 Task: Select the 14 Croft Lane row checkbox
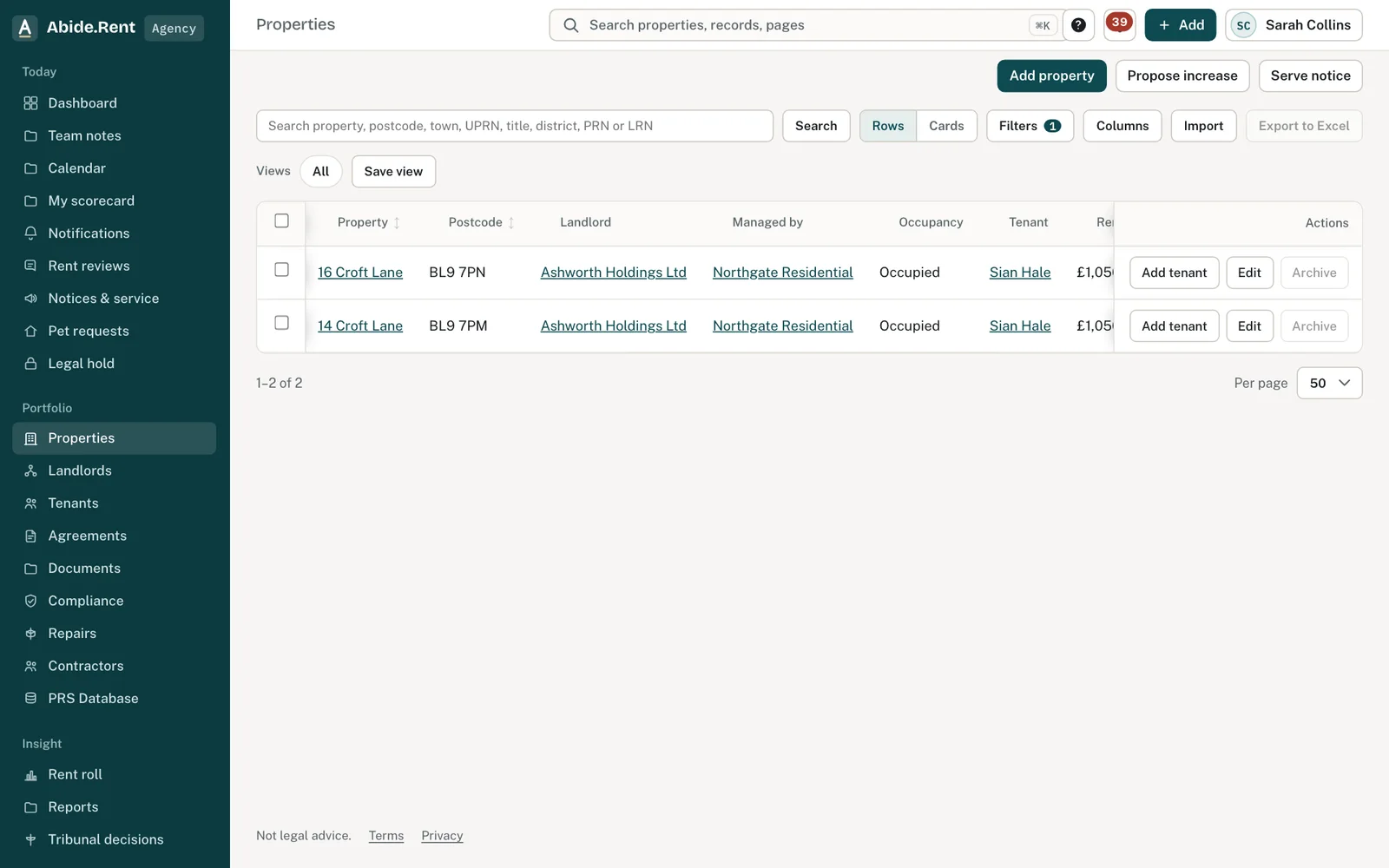coord(281,323)
